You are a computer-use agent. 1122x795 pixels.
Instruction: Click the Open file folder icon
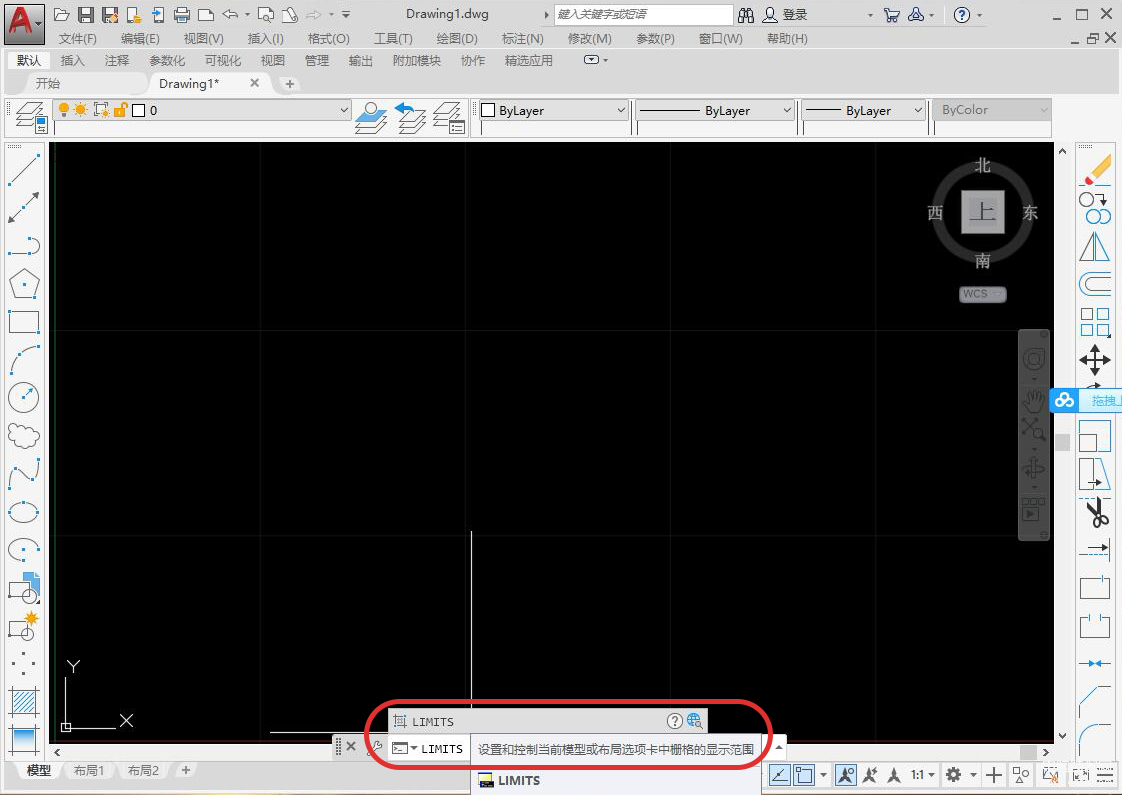pyautogui.click(x=62, y=14)
